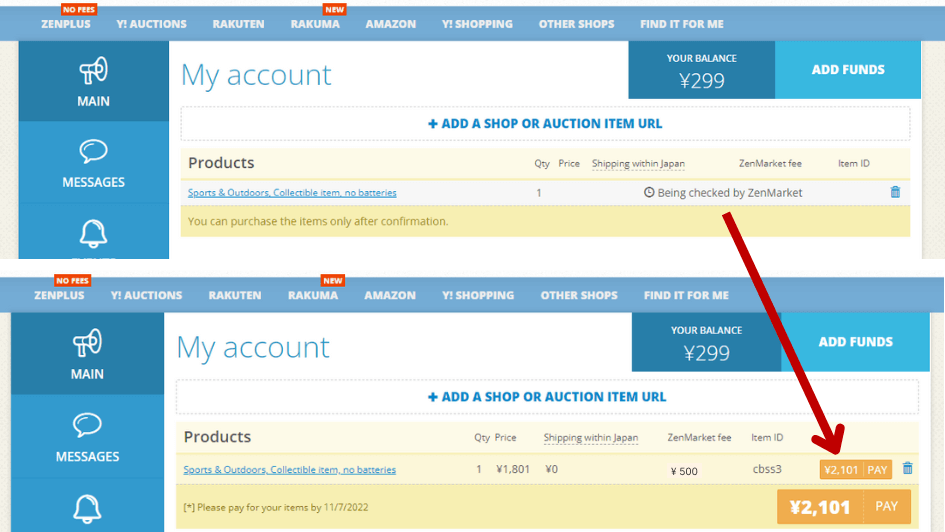The image size is (945, 532).
Task: Open AMAZON in the lower navigation bar
Action: 390,295
